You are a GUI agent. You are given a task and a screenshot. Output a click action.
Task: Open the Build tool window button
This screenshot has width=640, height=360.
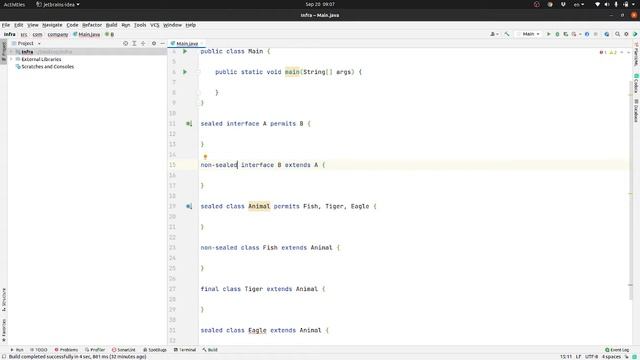pos(210,350)
